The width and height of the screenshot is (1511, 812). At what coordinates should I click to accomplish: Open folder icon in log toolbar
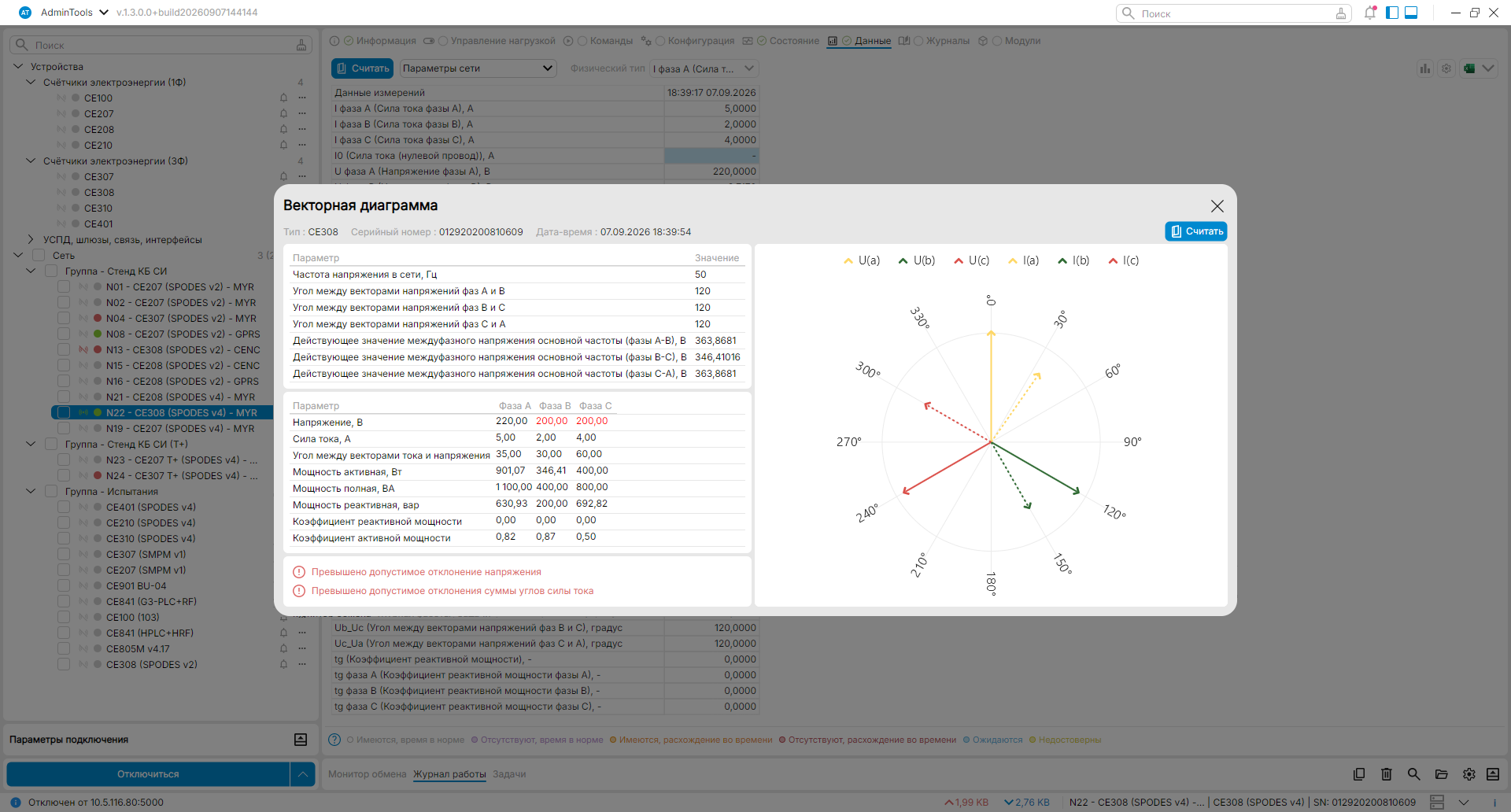pyautogui.click(x=1442, y=774)
